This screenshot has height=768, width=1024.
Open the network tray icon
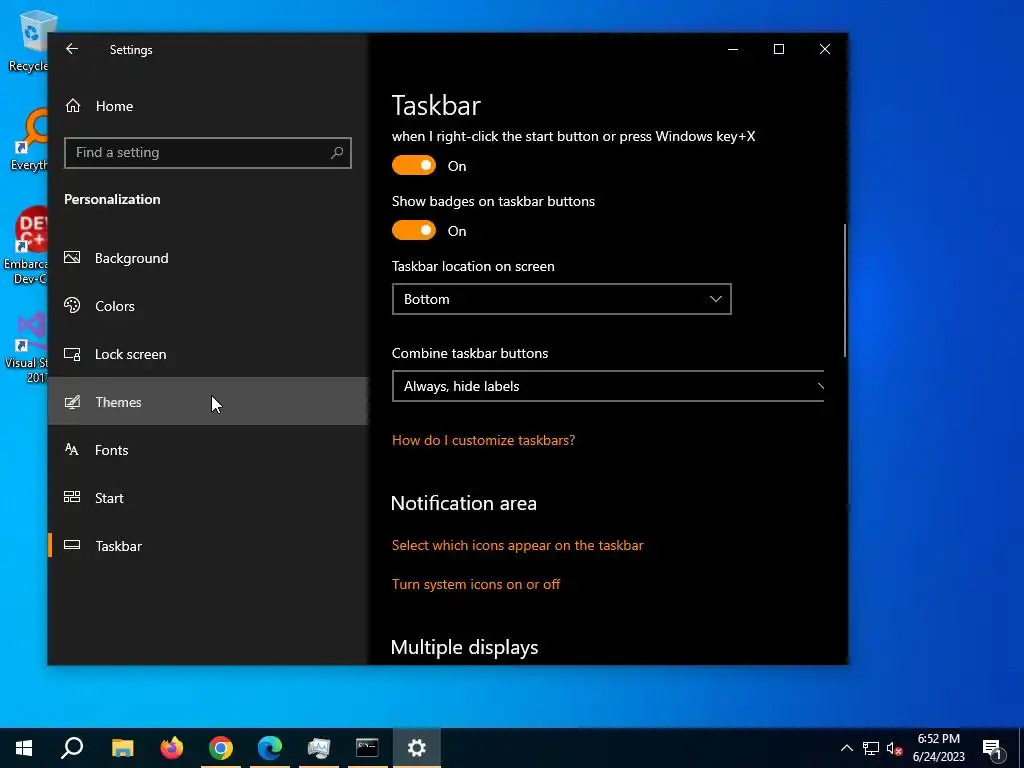tap(871, 748)
